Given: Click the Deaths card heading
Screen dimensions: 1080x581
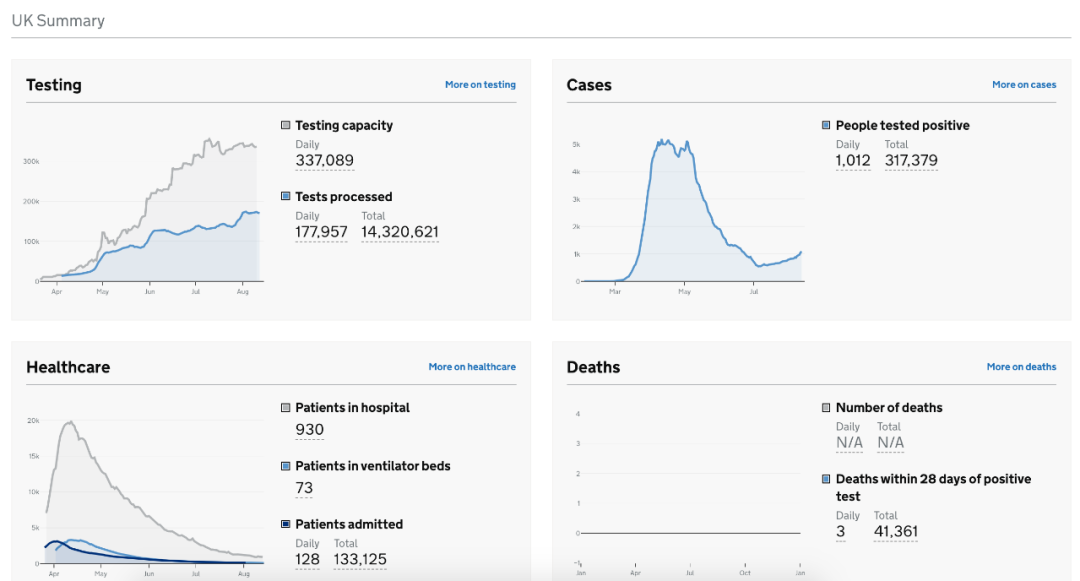Looking at the screenshot, I should [593, 367].
